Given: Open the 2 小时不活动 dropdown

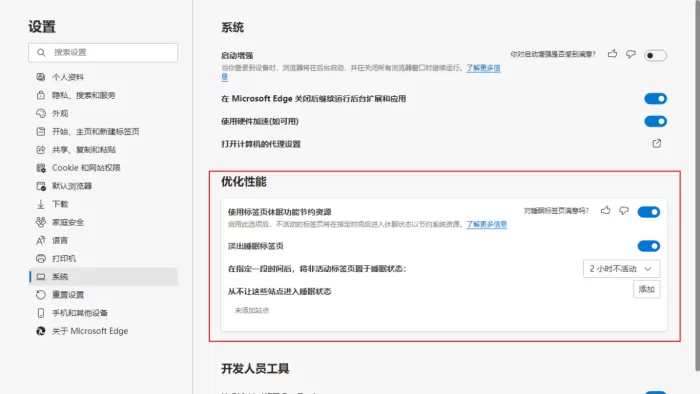Looking at the screenshot, I should point(621,269).
